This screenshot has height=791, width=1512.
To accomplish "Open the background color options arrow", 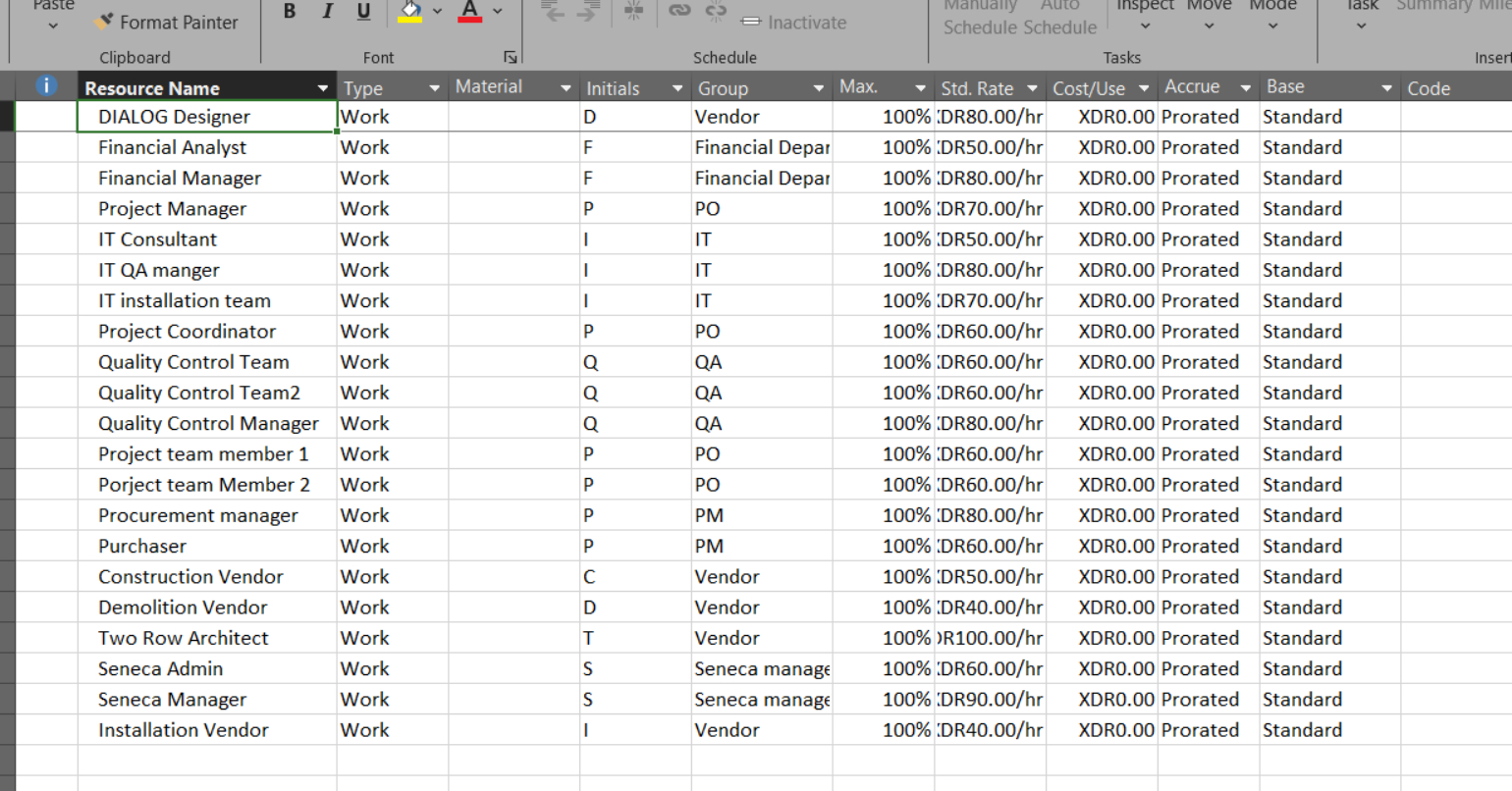I will [x=437, y=12].
